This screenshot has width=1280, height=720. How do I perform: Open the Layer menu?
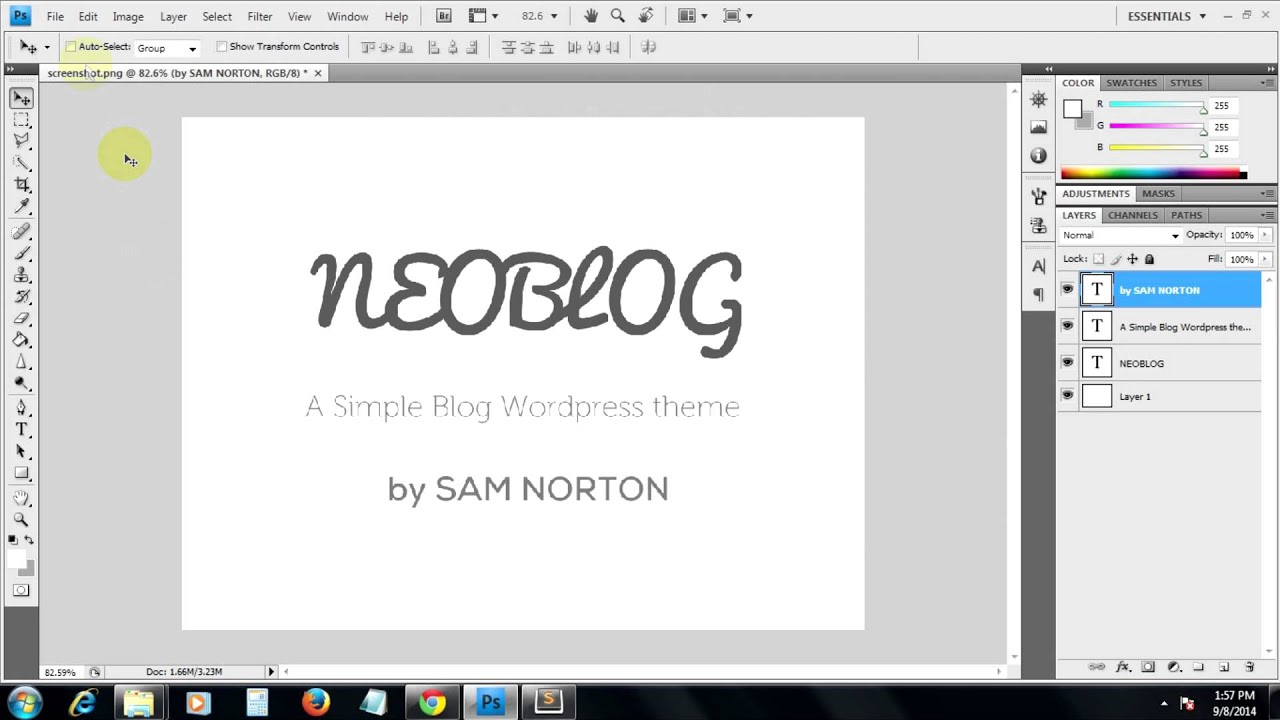point(173,16)
